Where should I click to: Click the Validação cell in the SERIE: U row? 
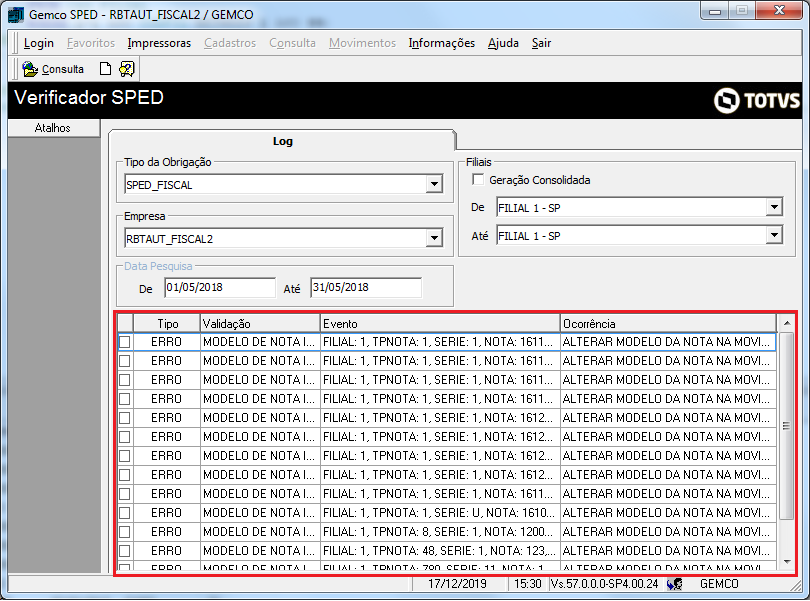tap(260, 513)
